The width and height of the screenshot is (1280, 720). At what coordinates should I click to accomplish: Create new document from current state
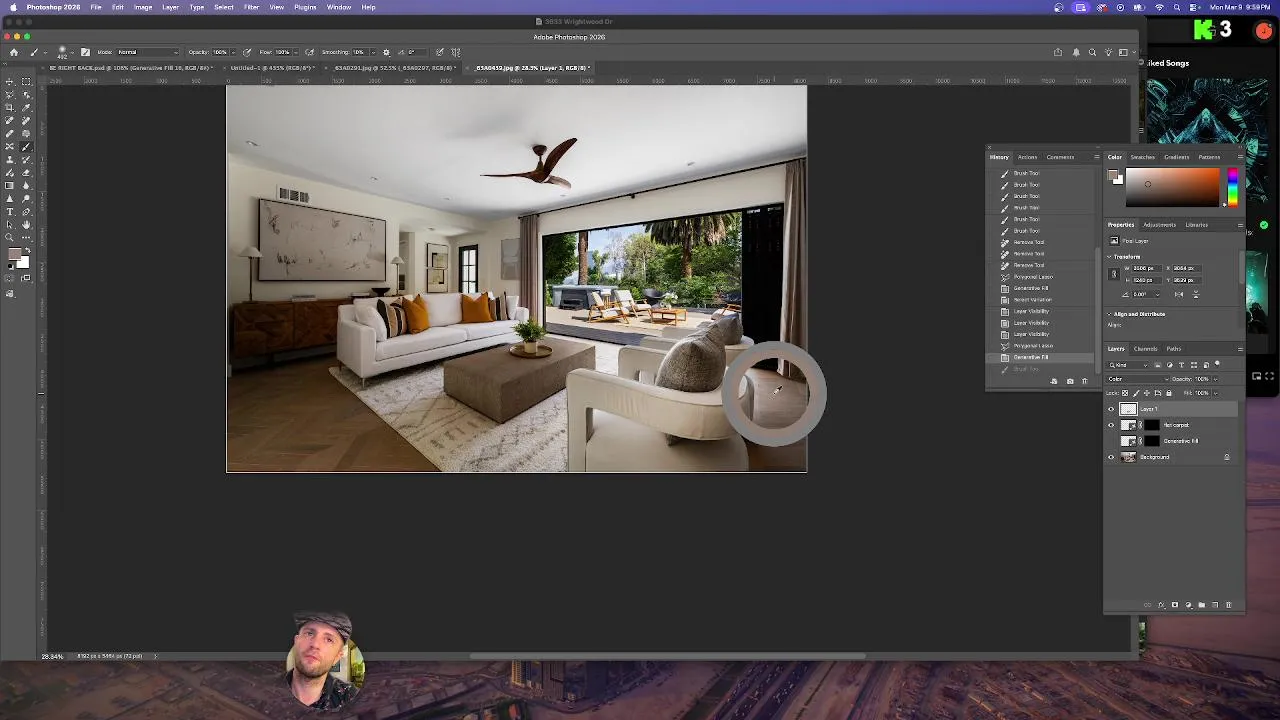pyautogui.click(x=1053, y=381)
